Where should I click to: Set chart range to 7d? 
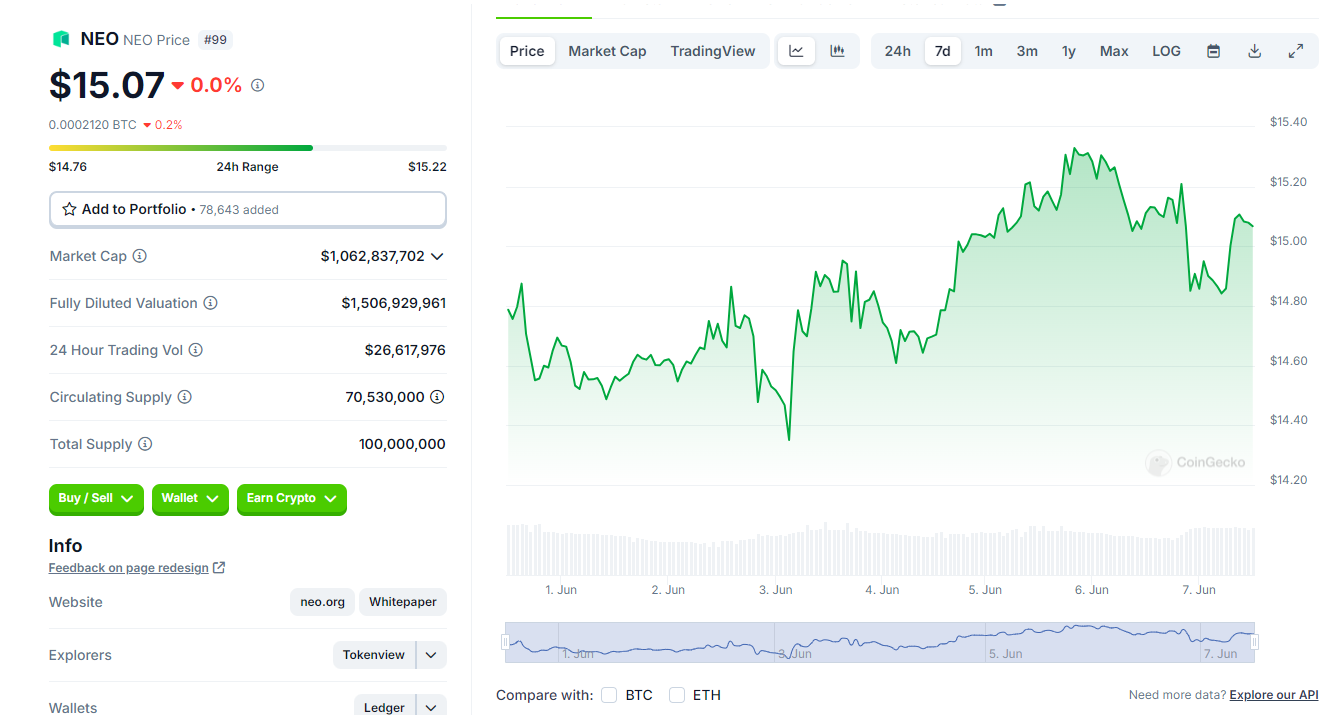point(943,51)
